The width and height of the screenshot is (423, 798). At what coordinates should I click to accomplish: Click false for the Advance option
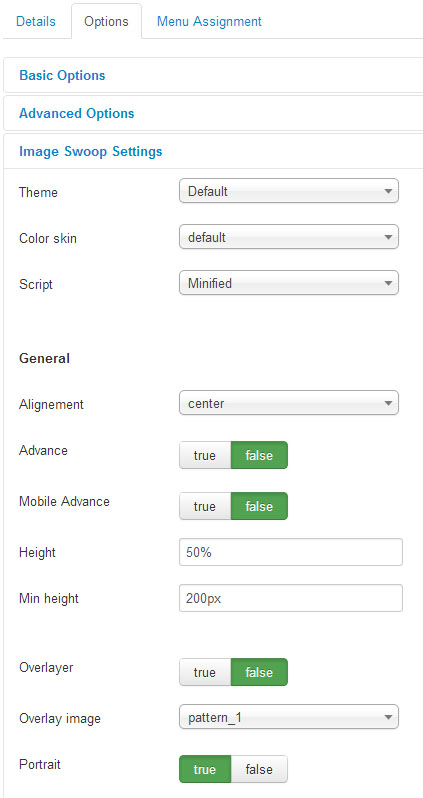pyautogui.click(x=259, y=455)
